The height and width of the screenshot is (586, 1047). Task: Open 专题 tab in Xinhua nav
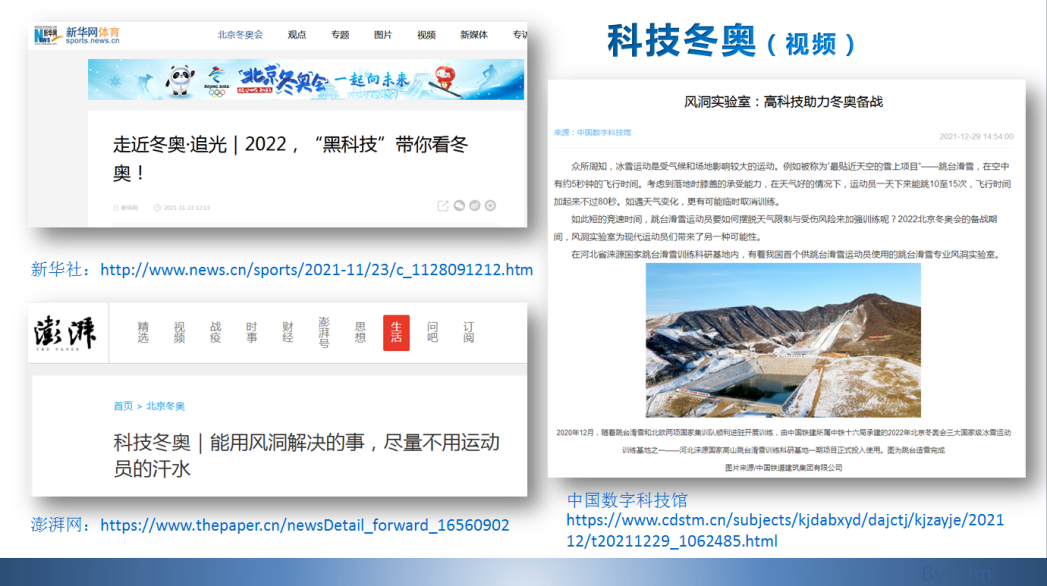pyautogui.click(x=340, y=35)
